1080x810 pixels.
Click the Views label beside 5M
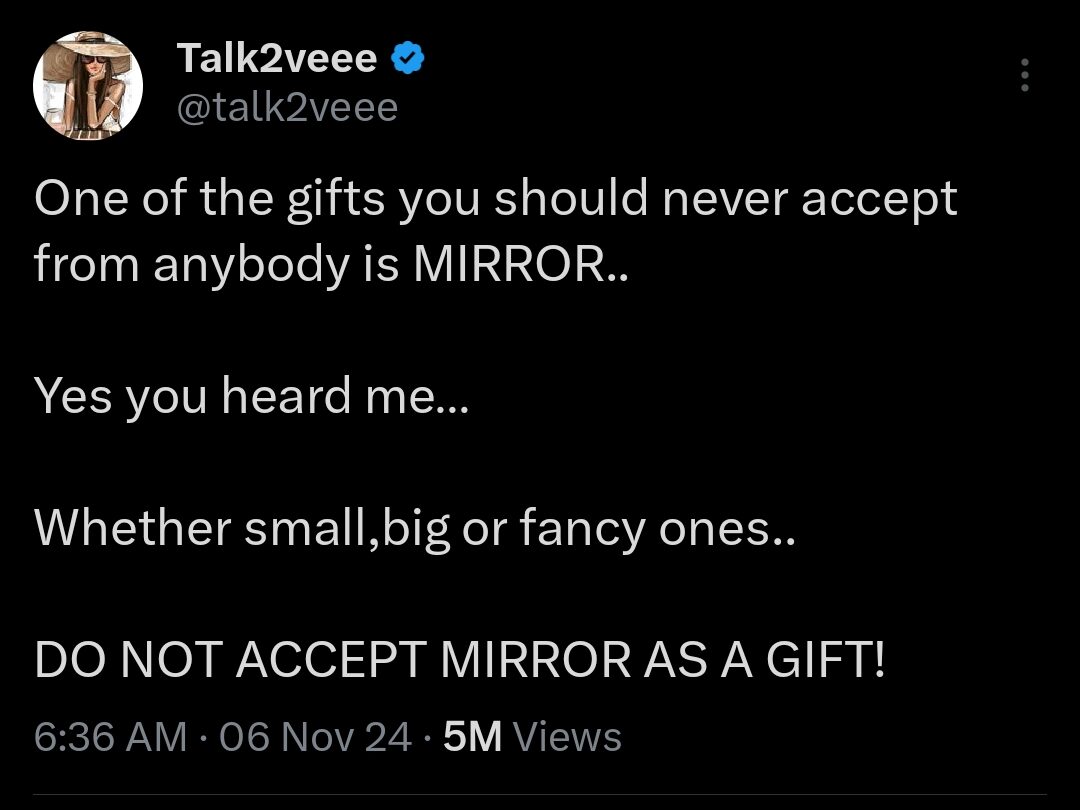click(568, 736)
